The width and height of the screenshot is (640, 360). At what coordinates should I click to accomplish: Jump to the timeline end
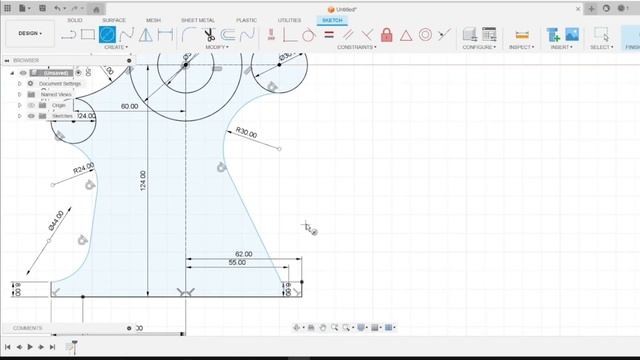click(x=52, y=347)
